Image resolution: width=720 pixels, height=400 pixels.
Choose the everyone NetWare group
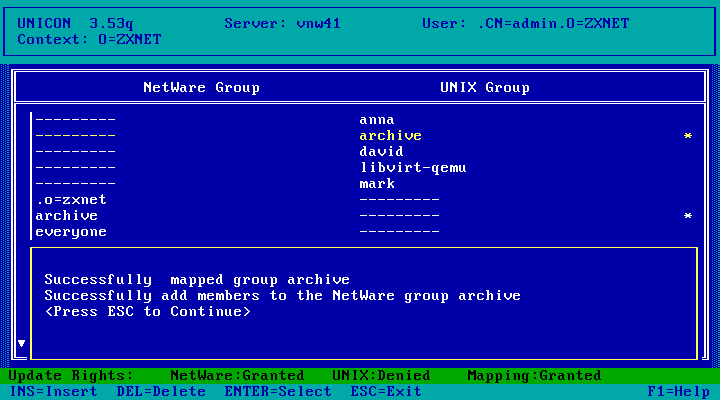click(71, 232)
